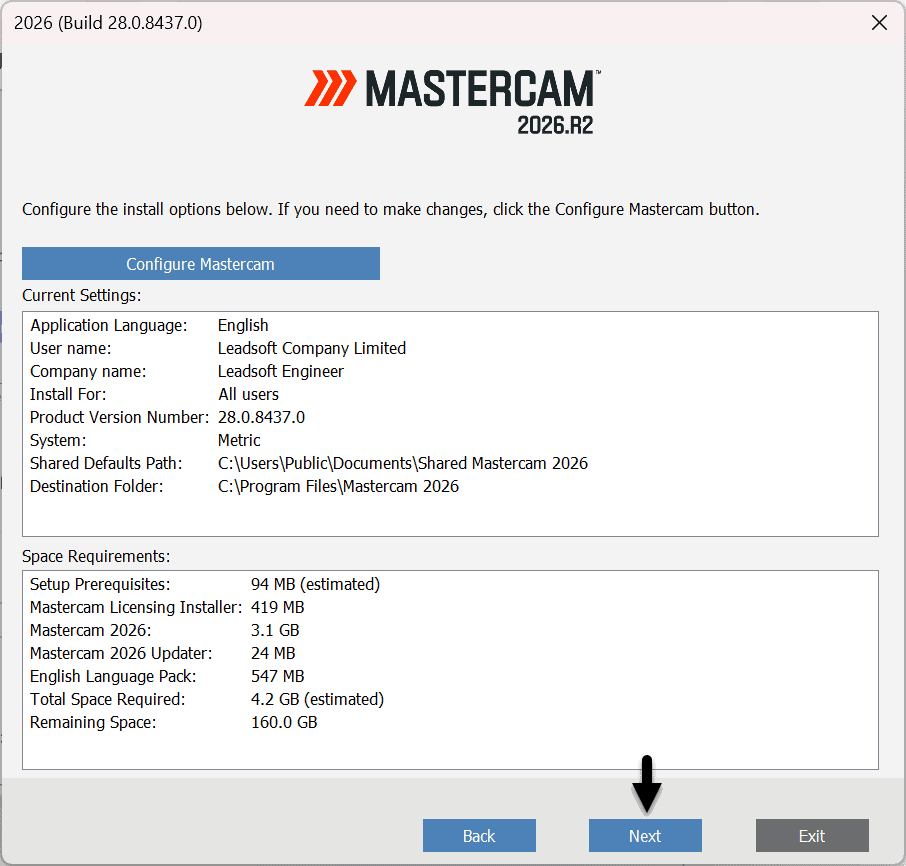Image resolution: width=906 pixels, height=866 pixels.
Task: Select Mastercam 2026 Updater size 24 MB
Action: click(x=273, y=653)
